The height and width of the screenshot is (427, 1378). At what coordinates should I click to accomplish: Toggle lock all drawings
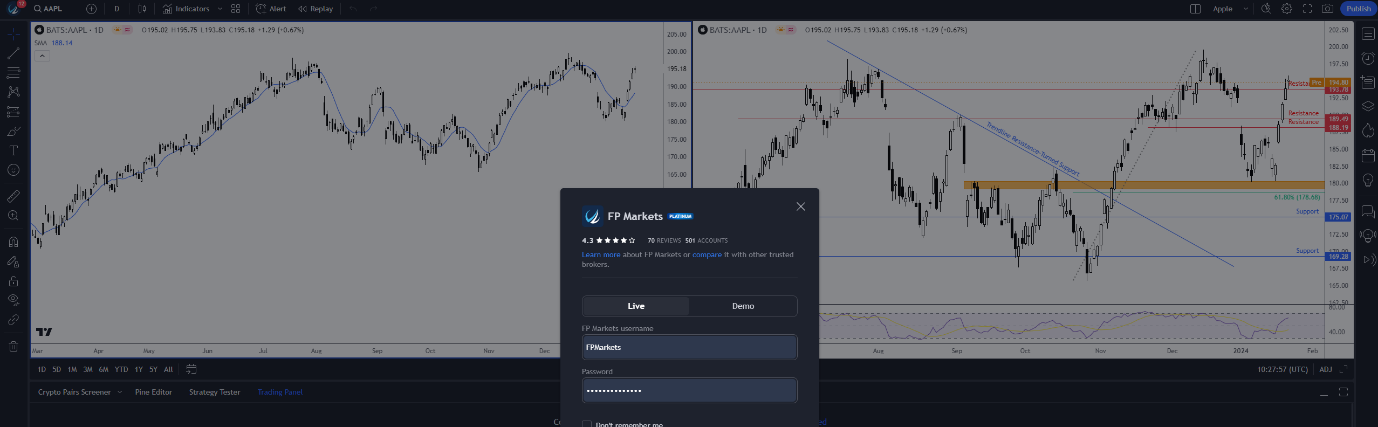tap(13, 280)
